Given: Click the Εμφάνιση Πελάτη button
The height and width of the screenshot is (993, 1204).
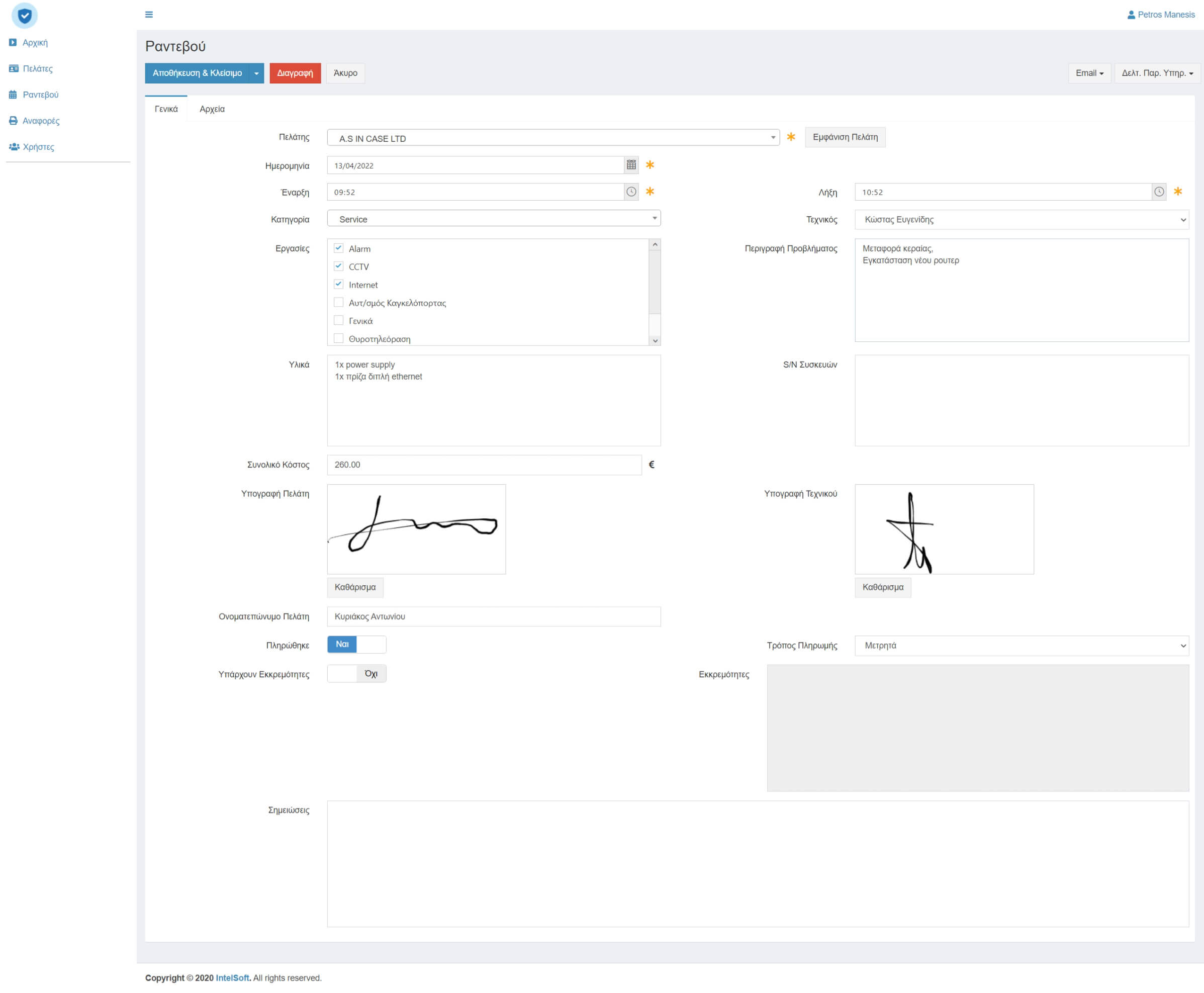Looking at the screenshot, I should point(845,137).
